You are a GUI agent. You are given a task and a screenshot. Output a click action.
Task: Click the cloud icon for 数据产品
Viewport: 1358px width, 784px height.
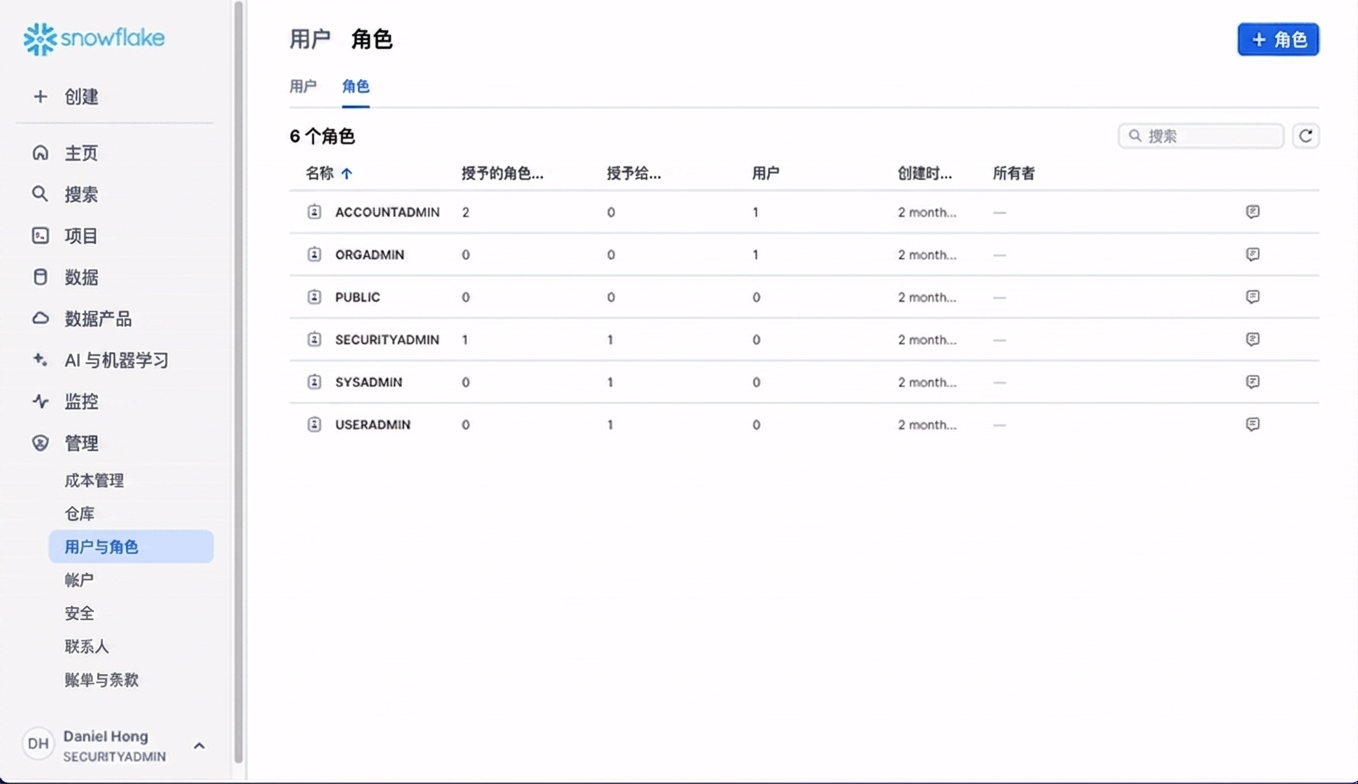tap(40, 318)
